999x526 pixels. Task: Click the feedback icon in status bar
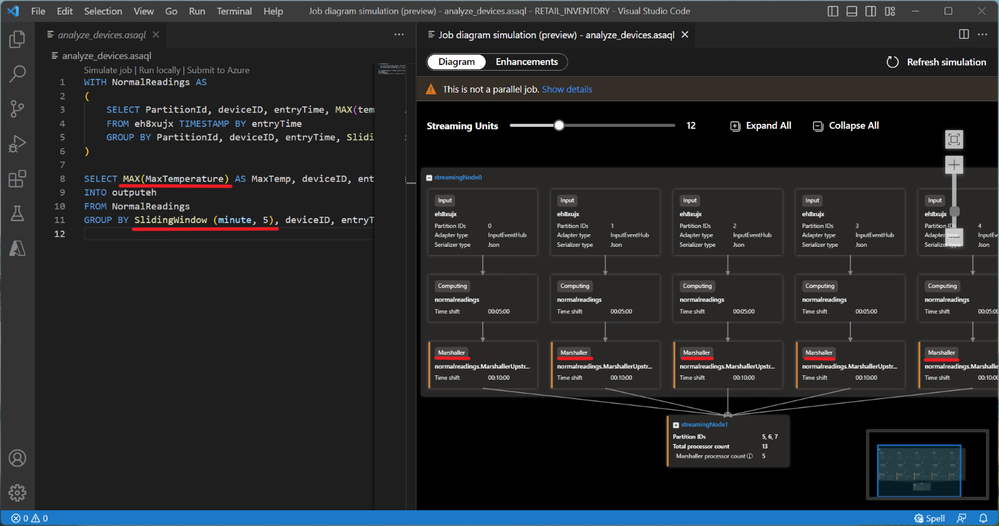click(961, 518)
